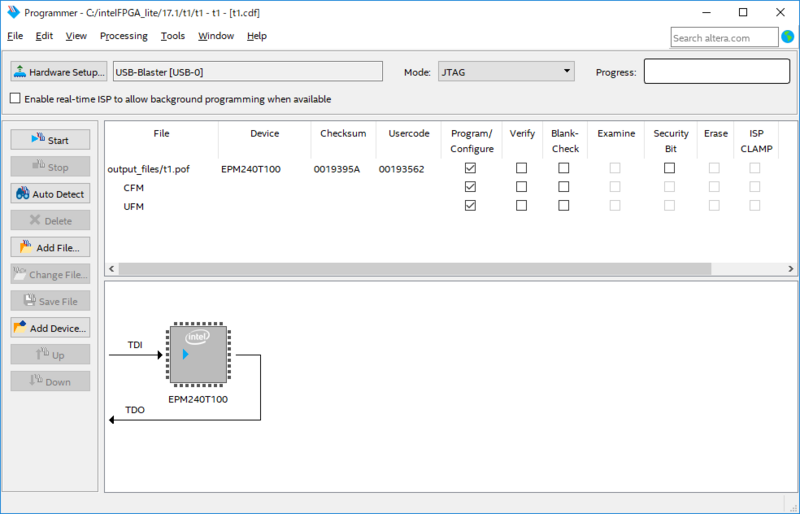Click the Programmer app icon in title bar

pyautogui.click(x=13, y=12)
